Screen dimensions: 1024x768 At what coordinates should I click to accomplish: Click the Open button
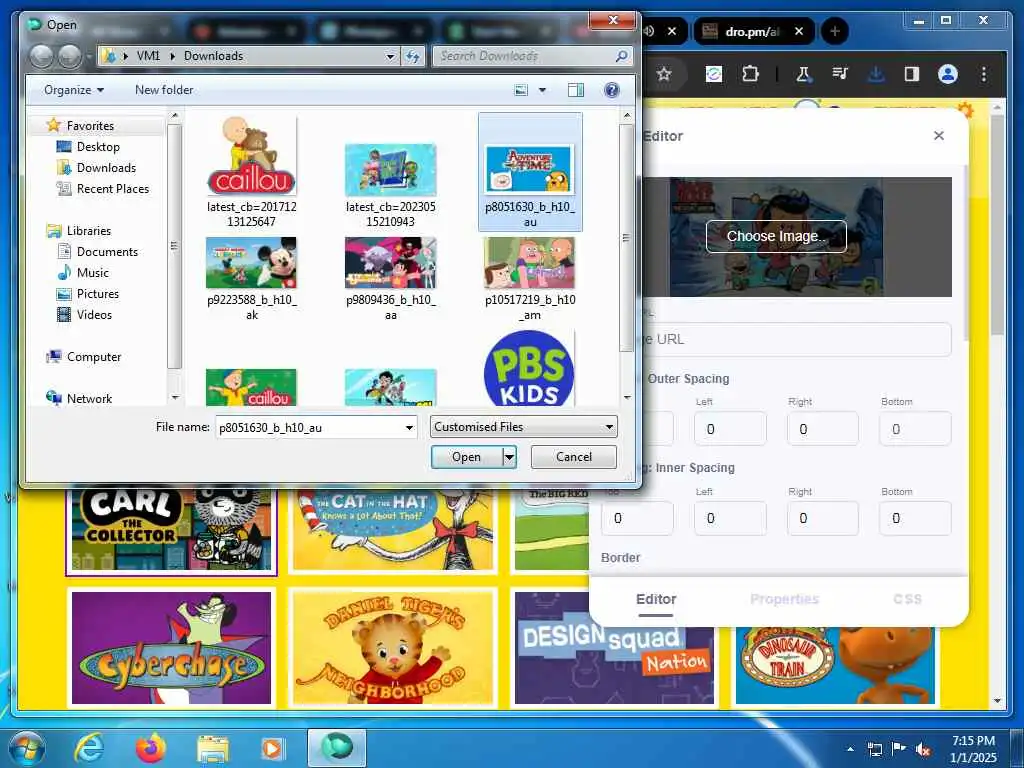tap(466, 457)
